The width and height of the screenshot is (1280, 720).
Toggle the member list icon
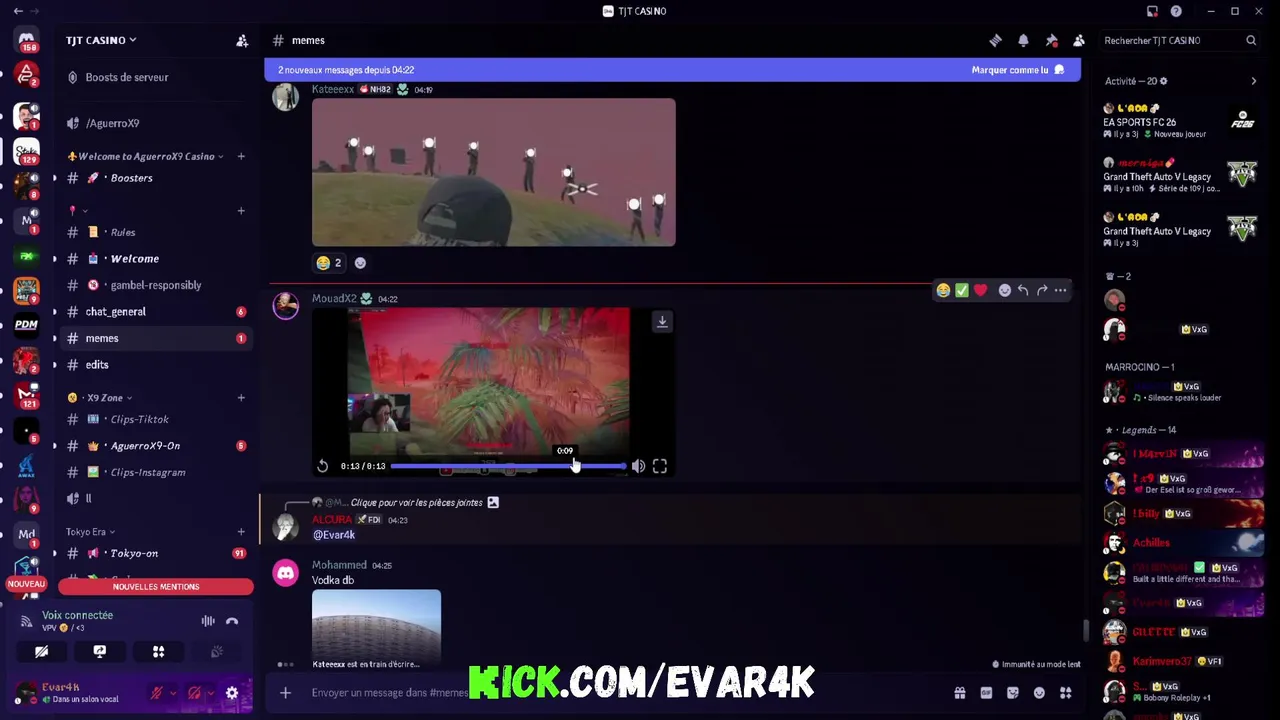coord(1079,40)
